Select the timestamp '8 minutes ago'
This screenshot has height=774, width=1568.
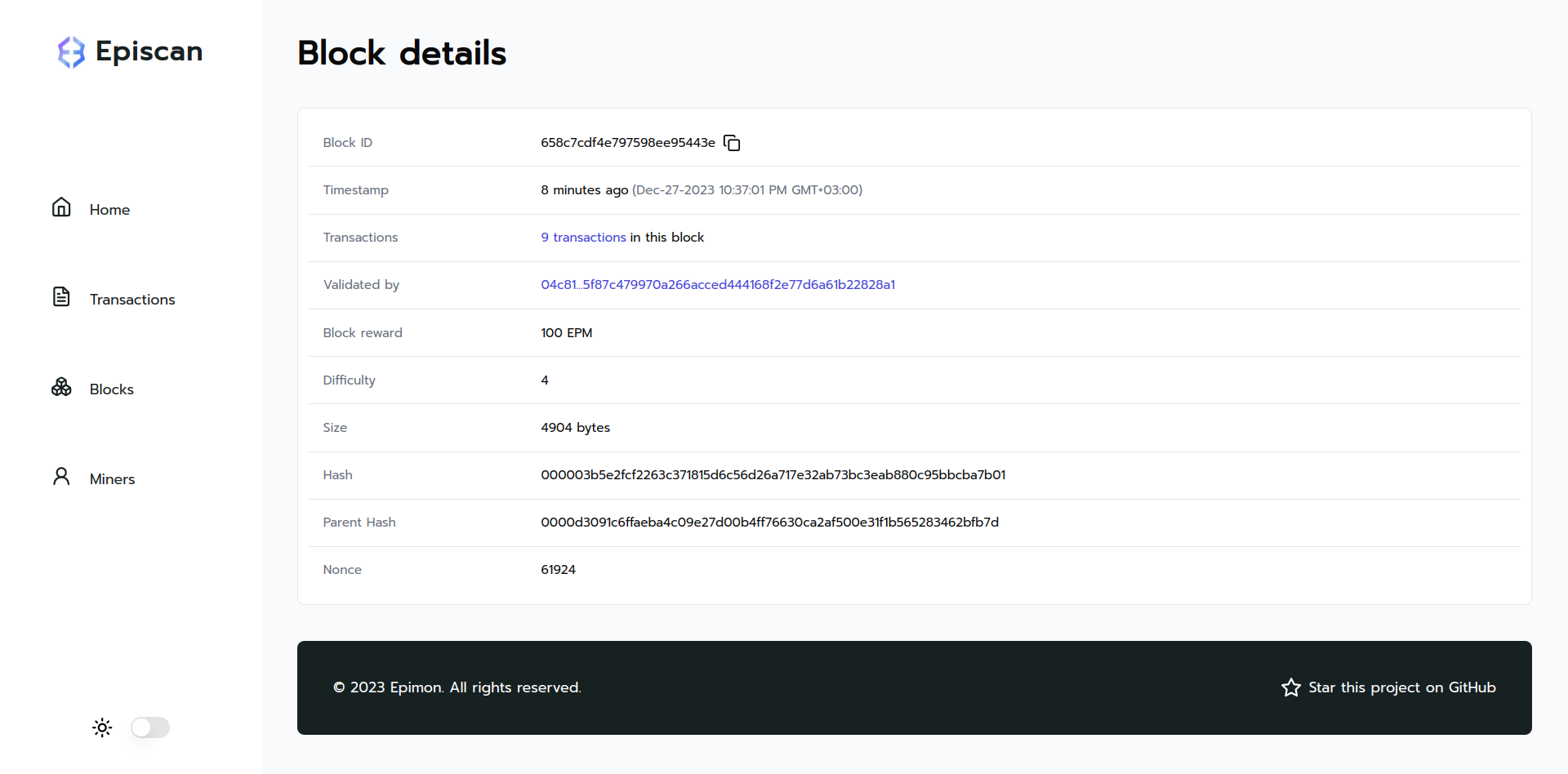585,190
